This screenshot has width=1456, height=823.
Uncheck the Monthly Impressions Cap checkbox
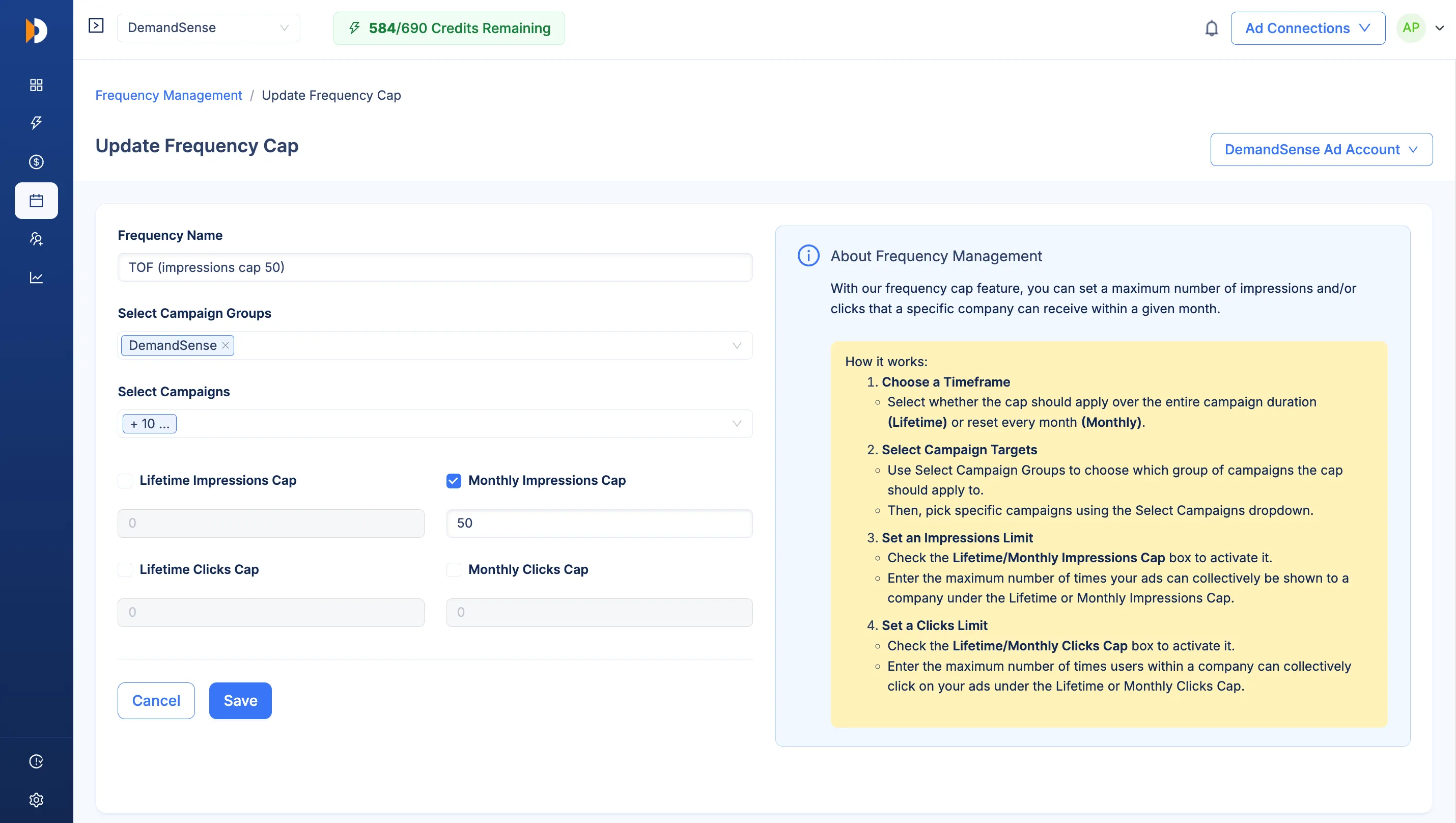(453, 480)
